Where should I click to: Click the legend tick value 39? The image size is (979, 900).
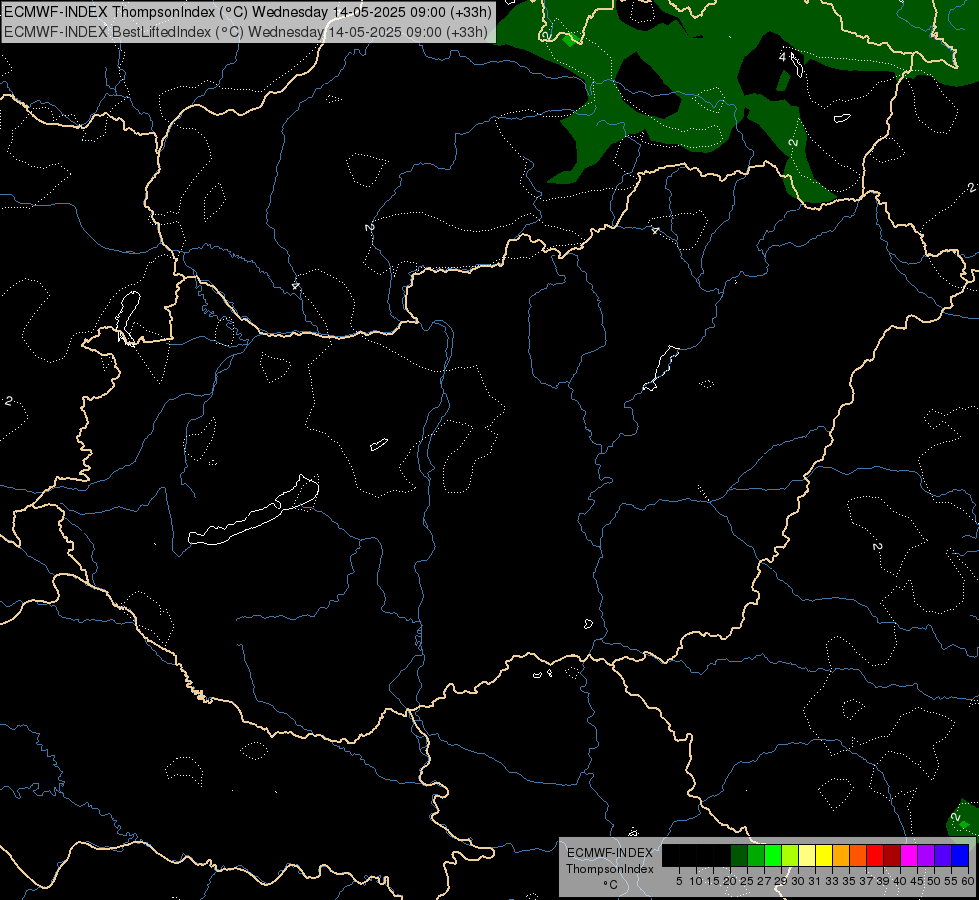883,881
